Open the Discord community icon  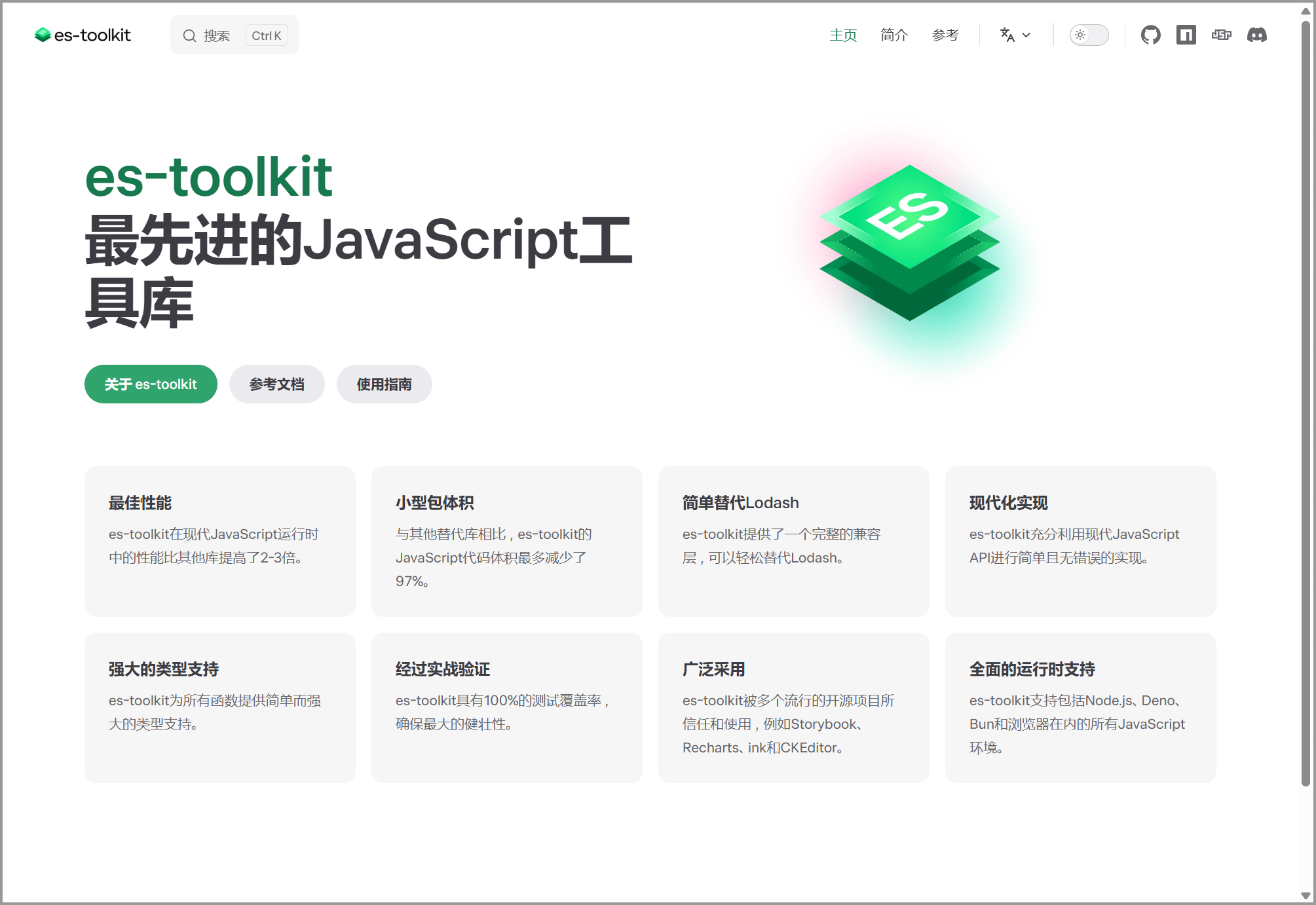point(1256,35)
